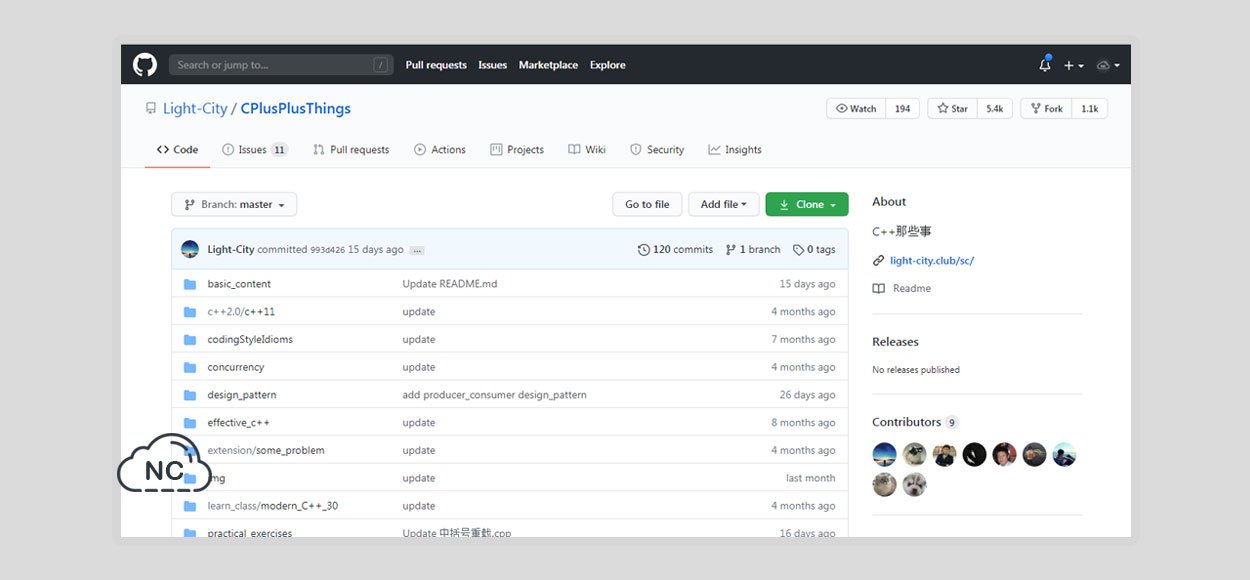
Task: Open the add producer_consumer design_pattern commit
Action: point(495,395)
